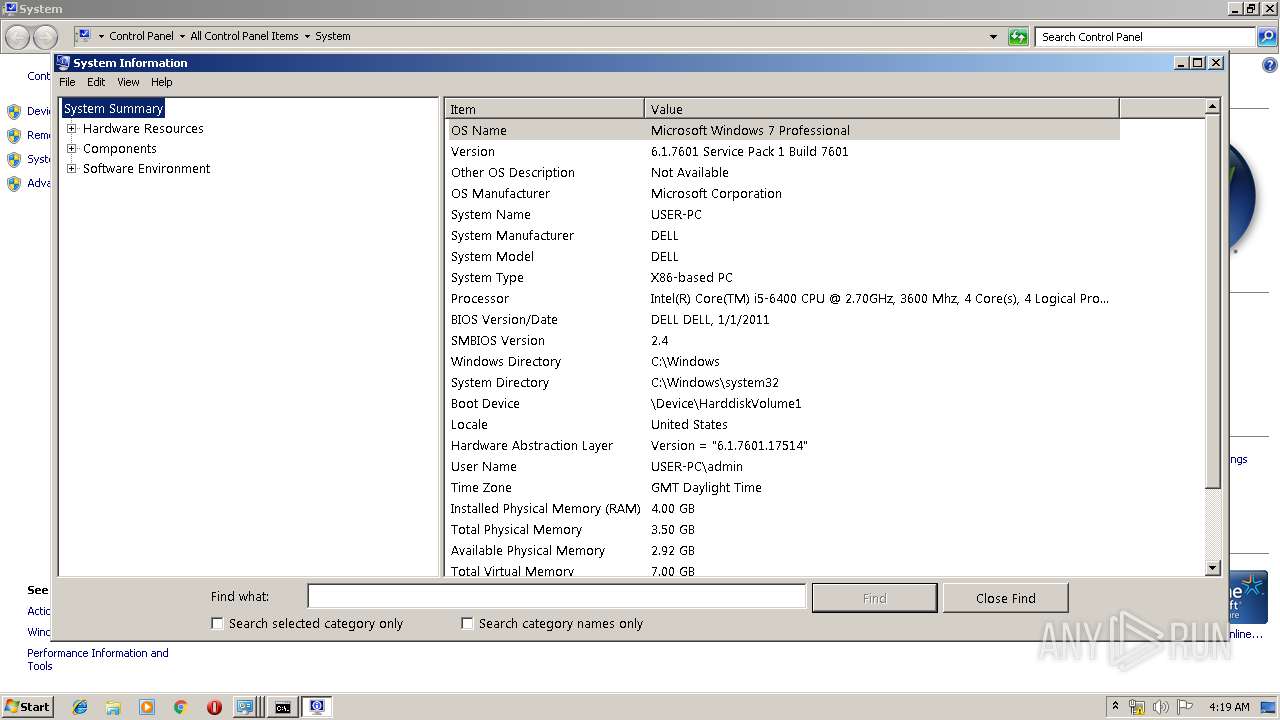Click the Control Panel breadcrumb

[x=141, y=36]
